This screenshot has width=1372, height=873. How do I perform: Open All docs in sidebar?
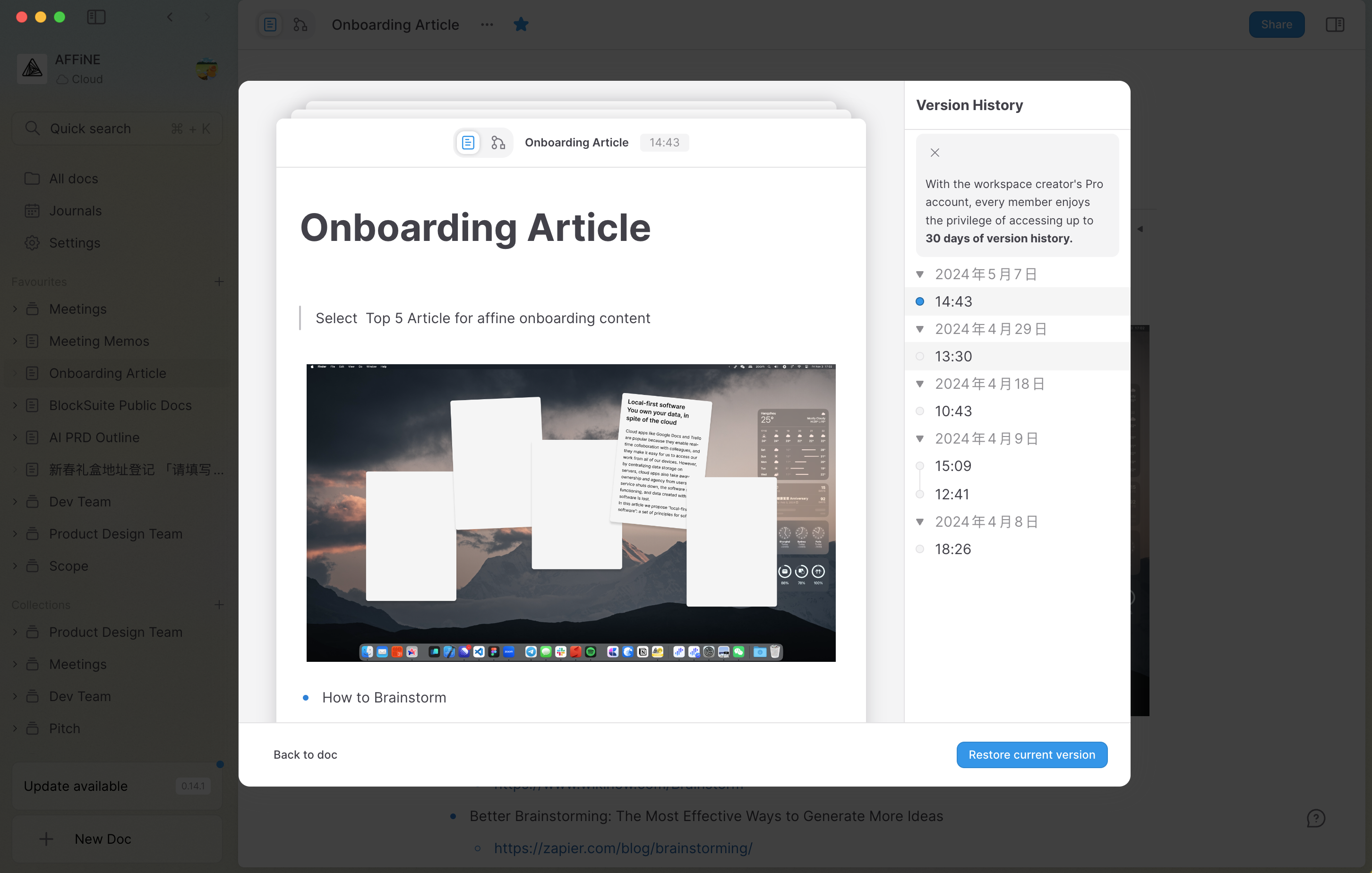73,179
